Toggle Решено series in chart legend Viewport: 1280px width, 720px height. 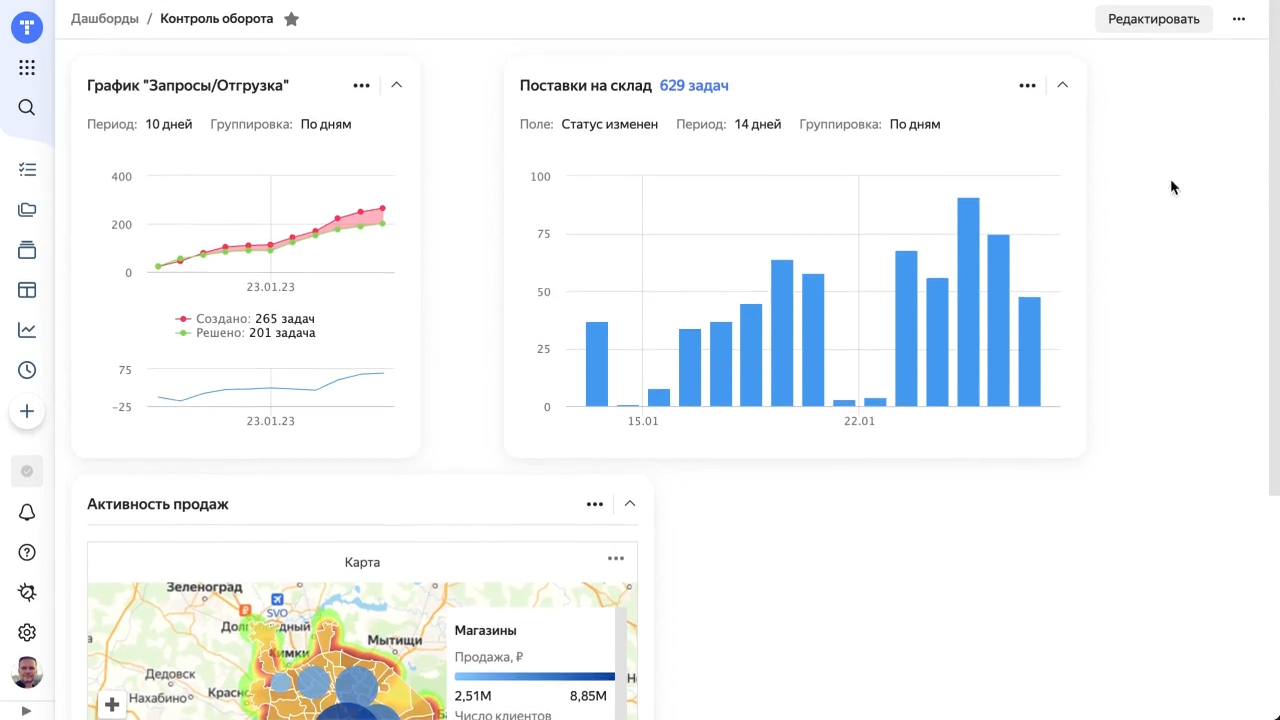(x=246, y=333)
